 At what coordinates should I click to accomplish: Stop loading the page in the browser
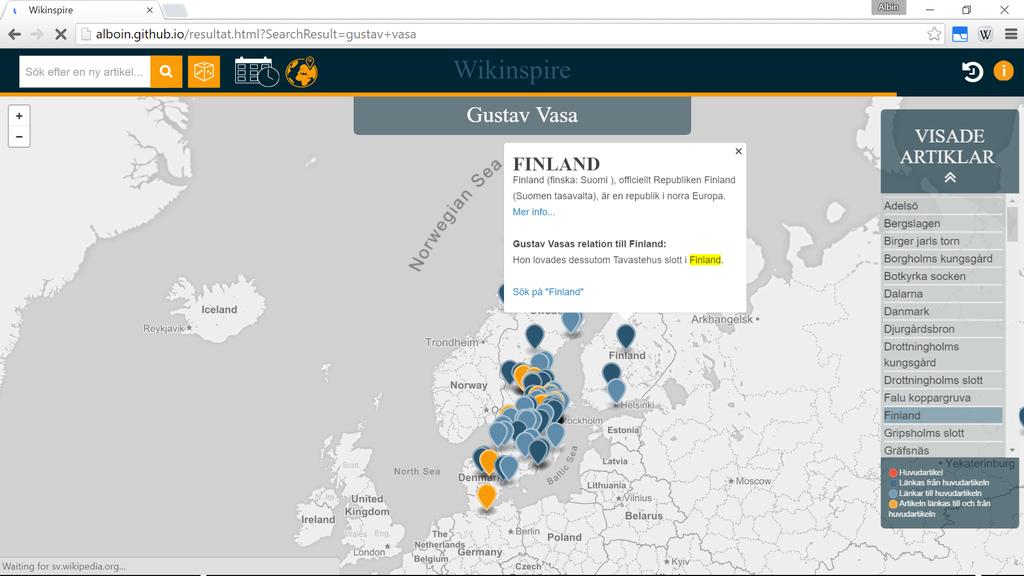click(61, 34)
